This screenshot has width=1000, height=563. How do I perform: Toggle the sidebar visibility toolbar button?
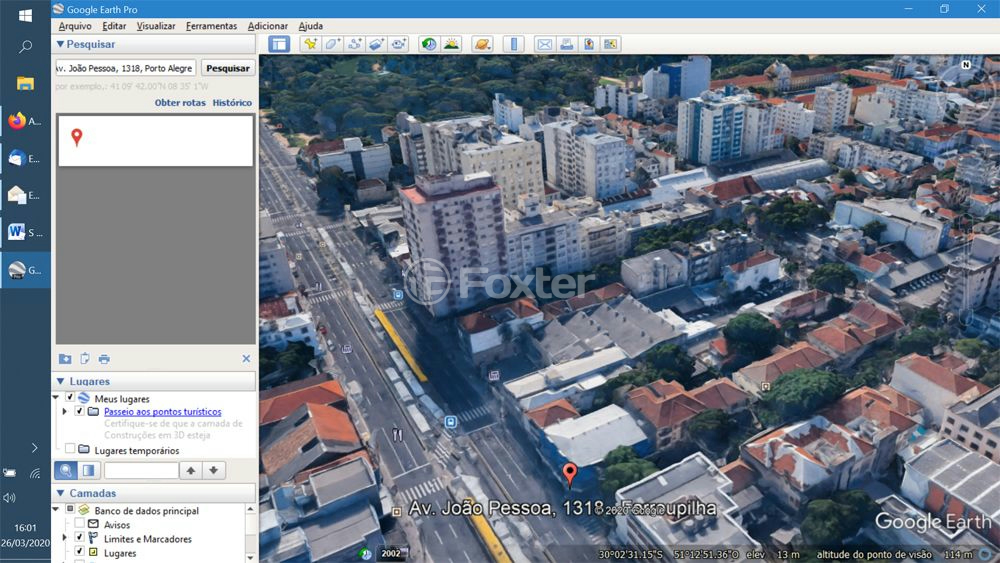coord(279,44)
